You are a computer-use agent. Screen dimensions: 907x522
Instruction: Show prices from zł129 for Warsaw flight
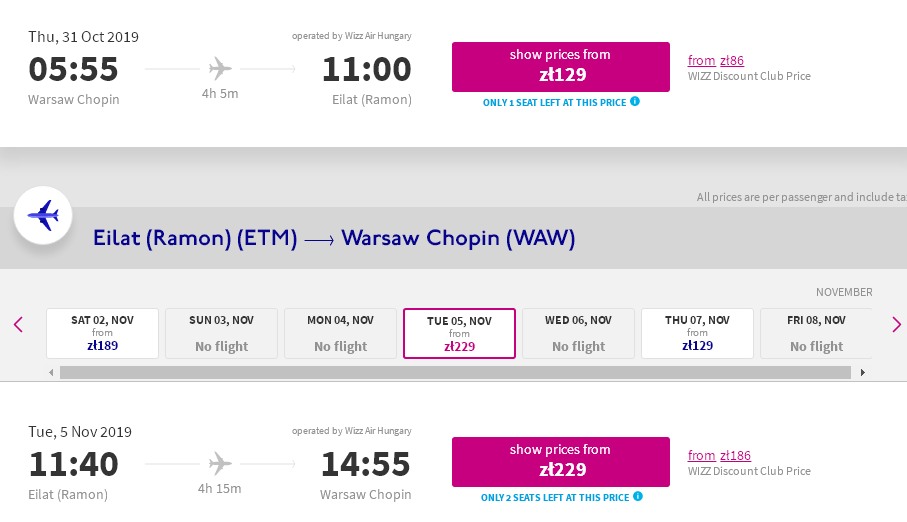561,67
